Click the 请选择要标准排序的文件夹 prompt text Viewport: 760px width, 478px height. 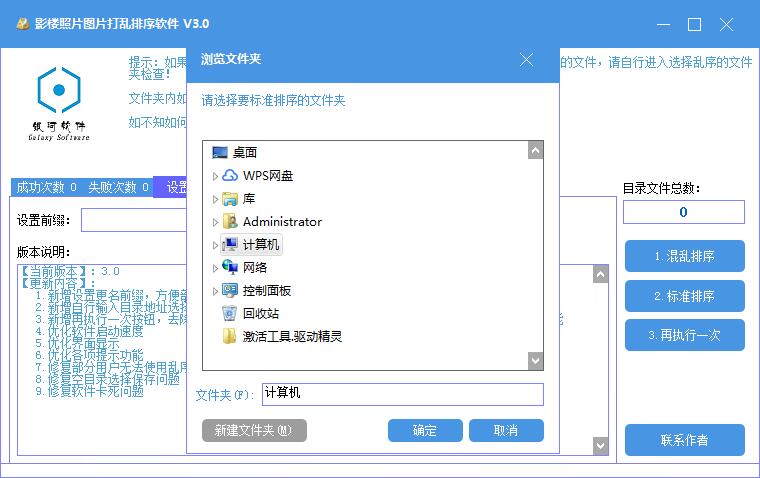coord(273,100)
